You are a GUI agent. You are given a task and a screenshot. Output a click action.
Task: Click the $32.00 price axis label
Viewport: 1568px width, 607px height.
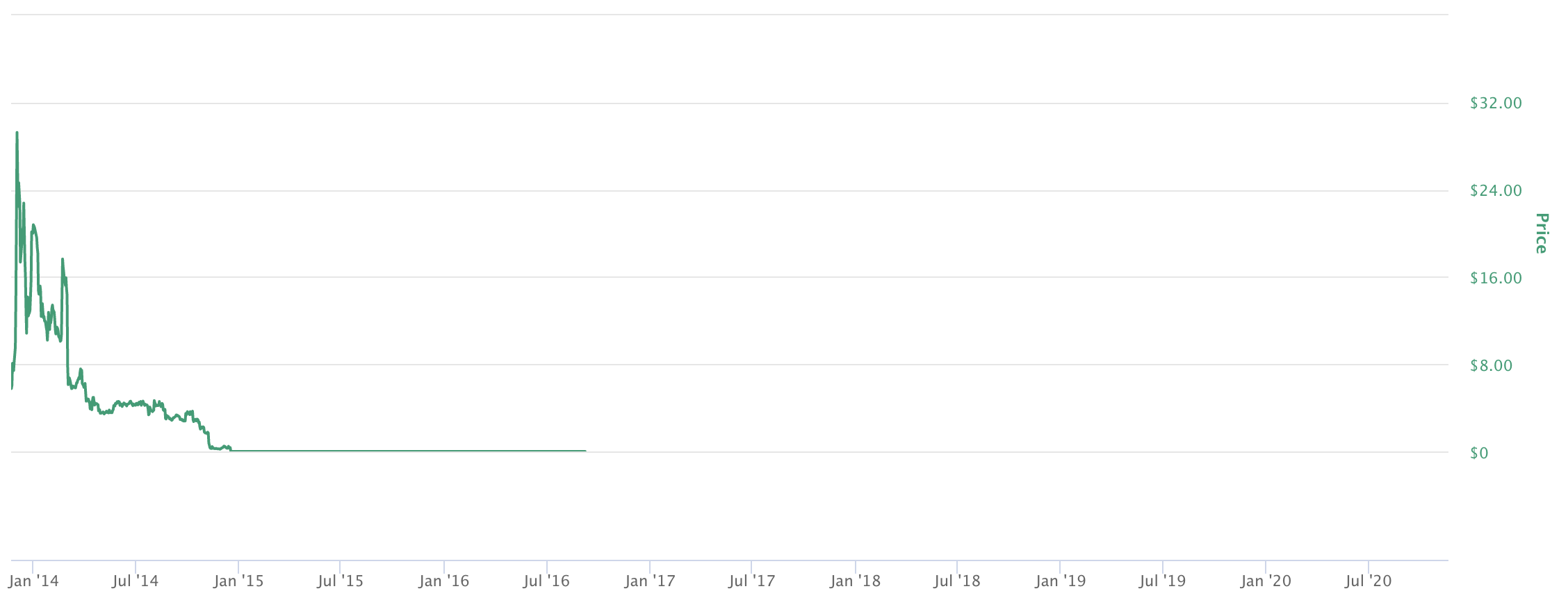[x=1496, y=103]
